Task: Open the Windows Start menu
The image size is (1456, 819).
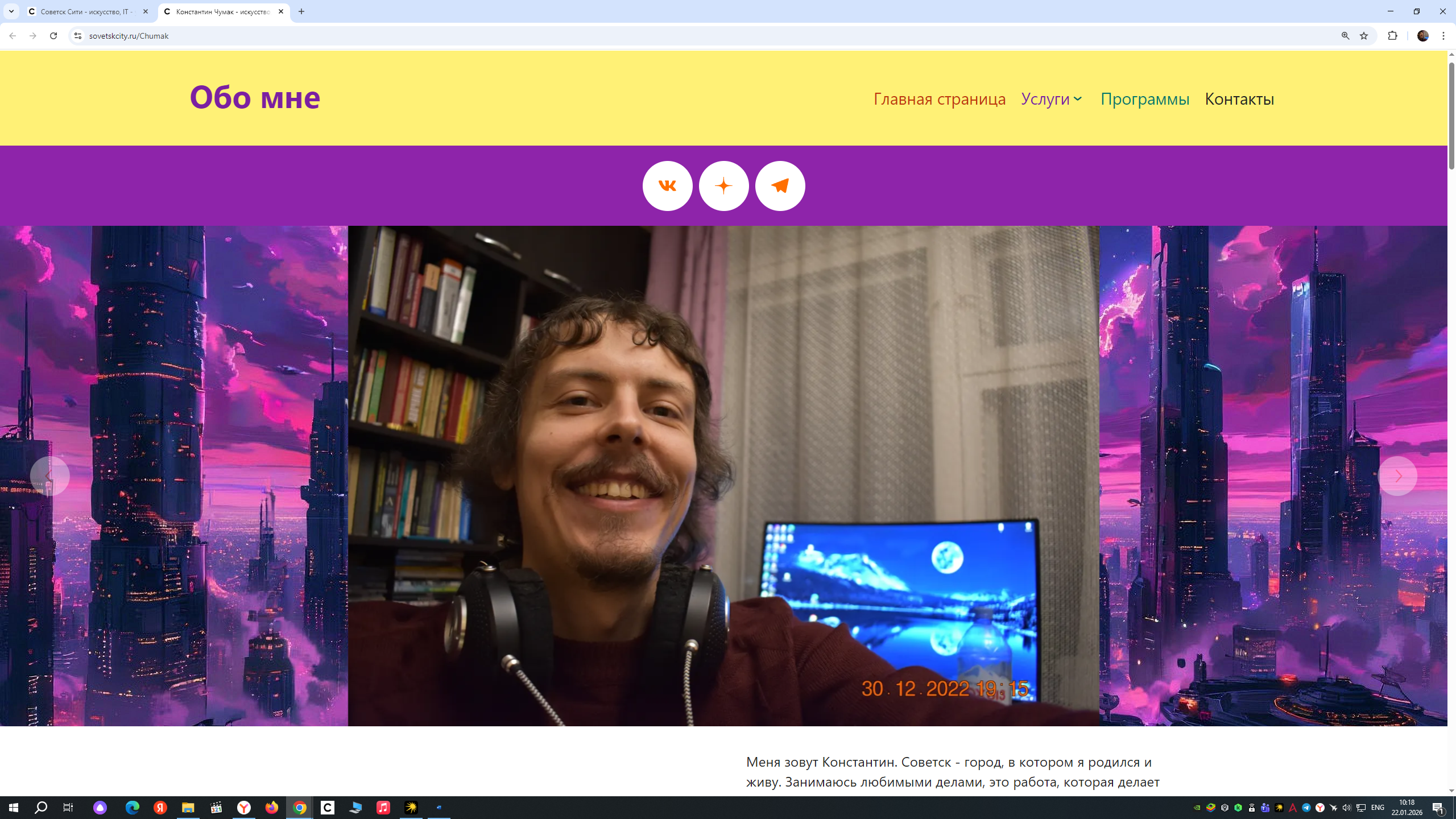Action: [14, 808]
